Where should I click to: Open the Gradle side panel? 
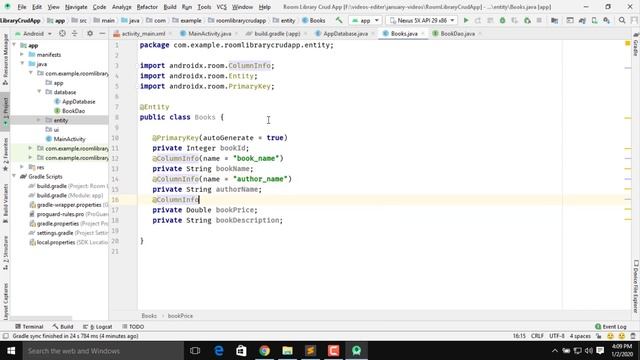[636, 45]
